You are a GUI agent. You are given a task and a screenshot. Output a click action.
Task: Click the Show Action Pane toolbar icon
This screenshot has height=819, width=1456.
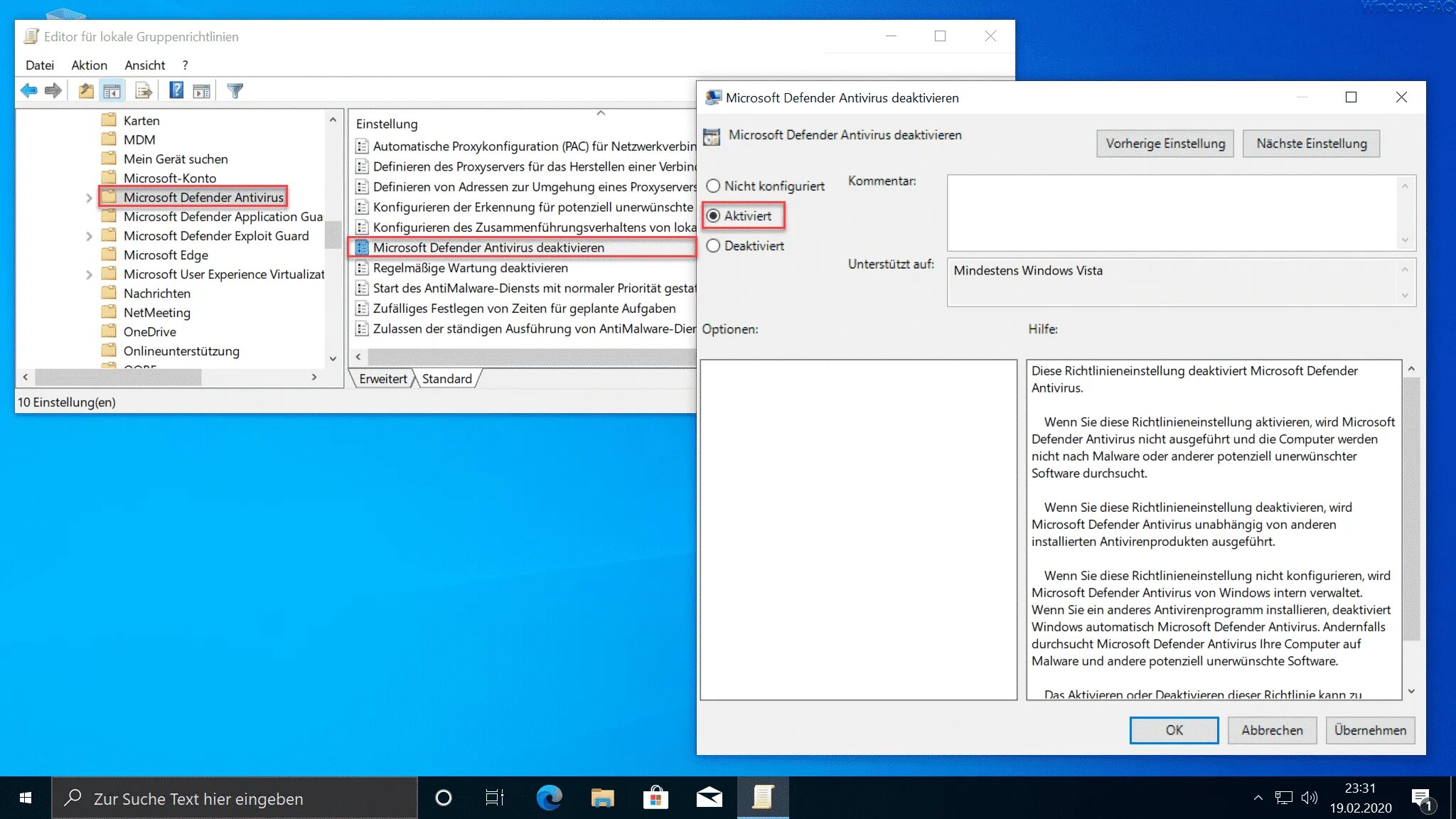tap(202, 90)
